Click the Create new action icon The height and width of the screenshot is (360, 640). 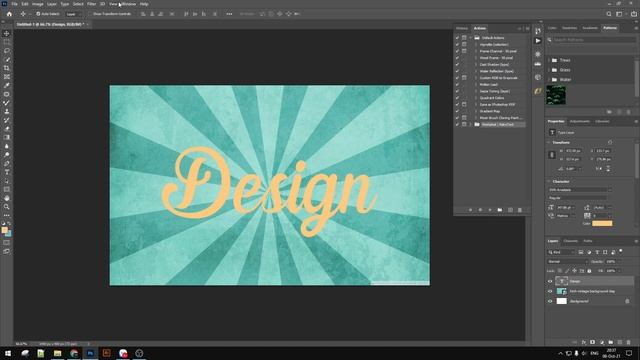tap(510, 210)
